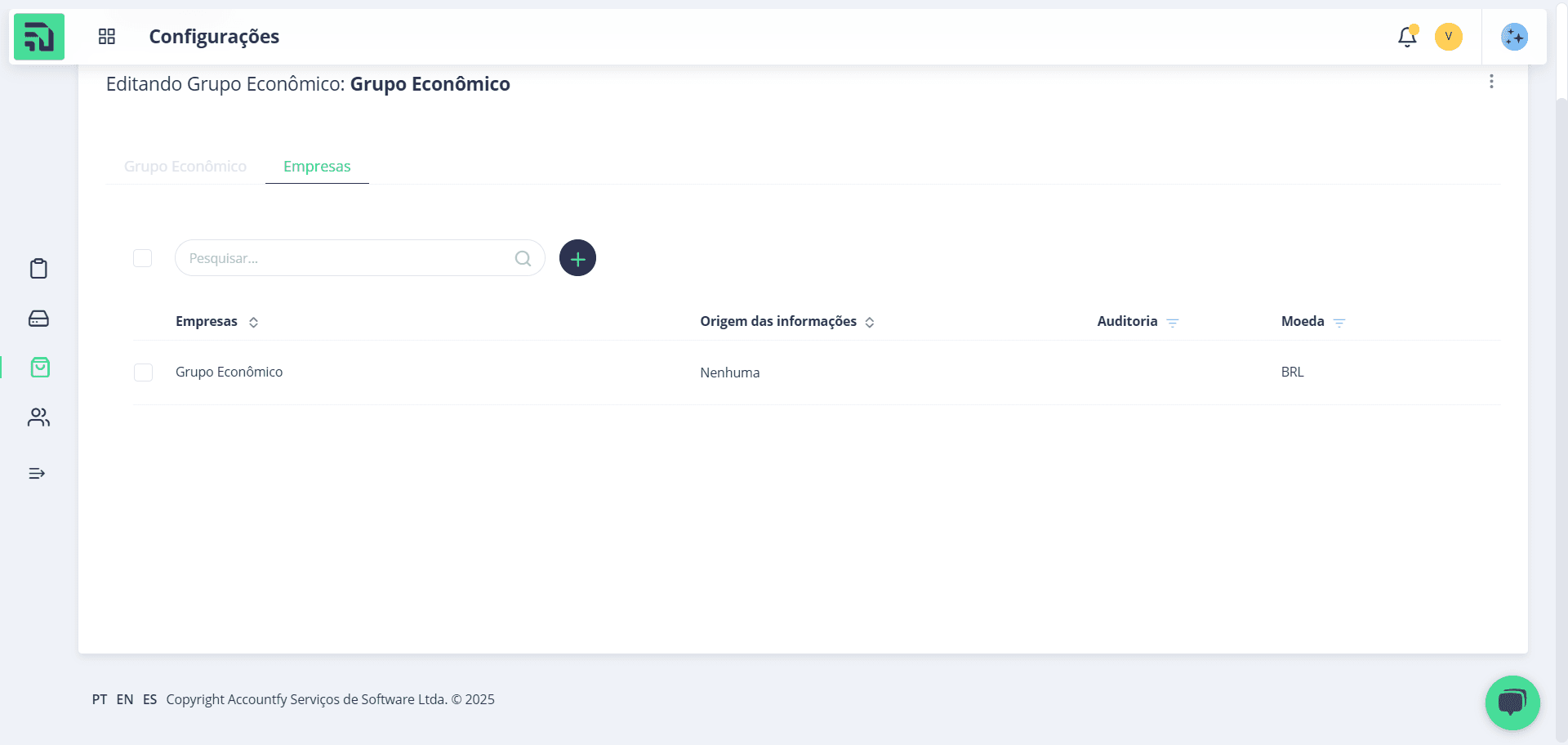This screenshot has width=1568, height=745.
Task: Click the Origem das informações header label
Action: click(x=778, y=321)
